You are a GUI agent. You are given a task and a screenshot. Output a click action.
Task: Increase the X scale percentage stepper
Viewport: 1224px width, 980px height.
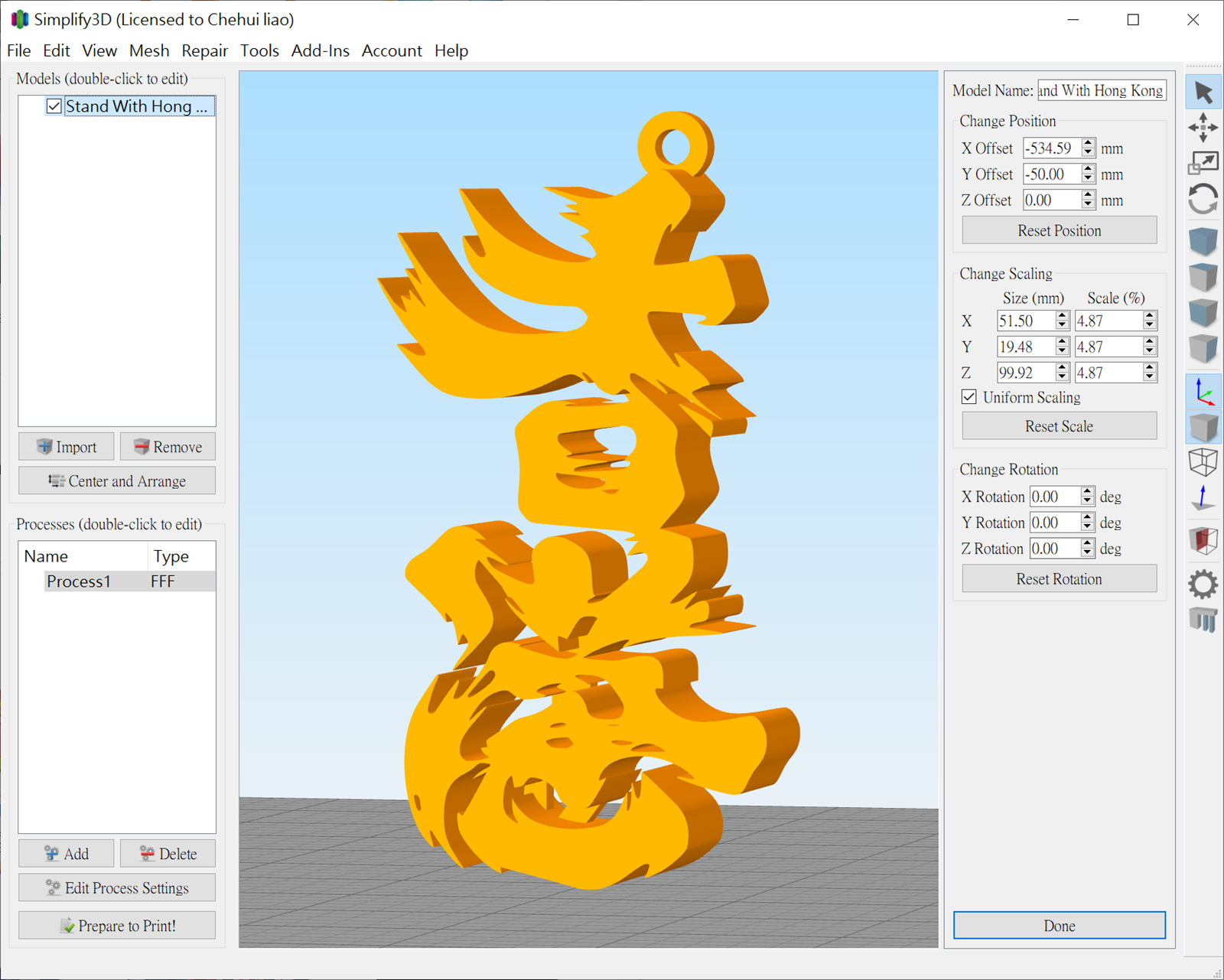[x=1149, y=316]
